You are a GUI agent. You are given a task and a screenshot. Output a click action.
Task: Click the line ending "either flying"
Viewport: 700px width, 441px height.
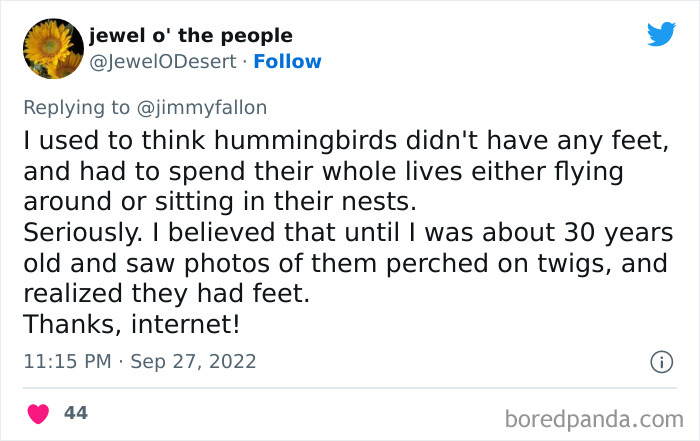click(322, 172)
